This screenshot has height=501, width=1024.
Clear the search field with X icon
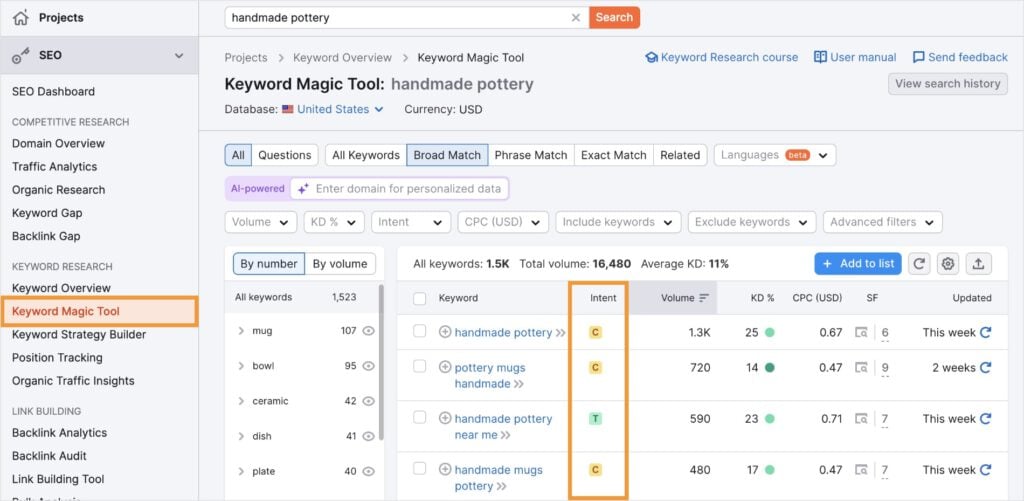[x=575, y=17]
